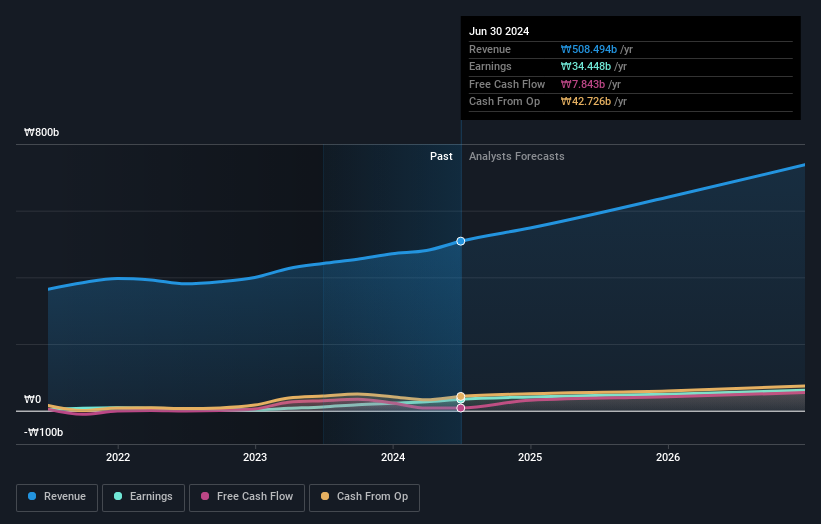Click the ₩42.726b cash from op value
Image resolution: width=821 pixels, height=524 pixels.
point(586,102)
